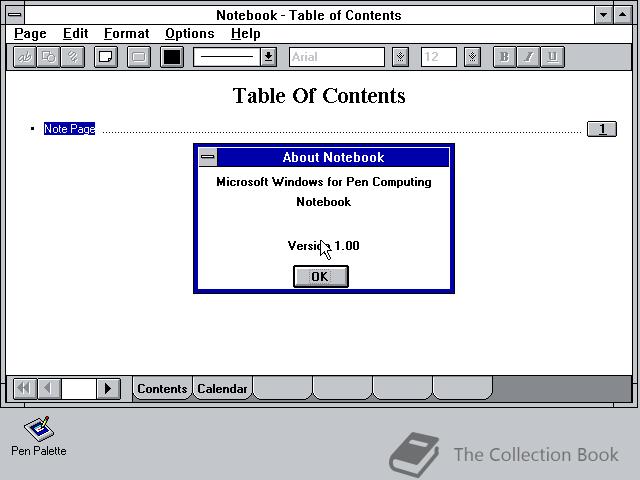Click the first blank tab after Calendar

click(282, 388)
